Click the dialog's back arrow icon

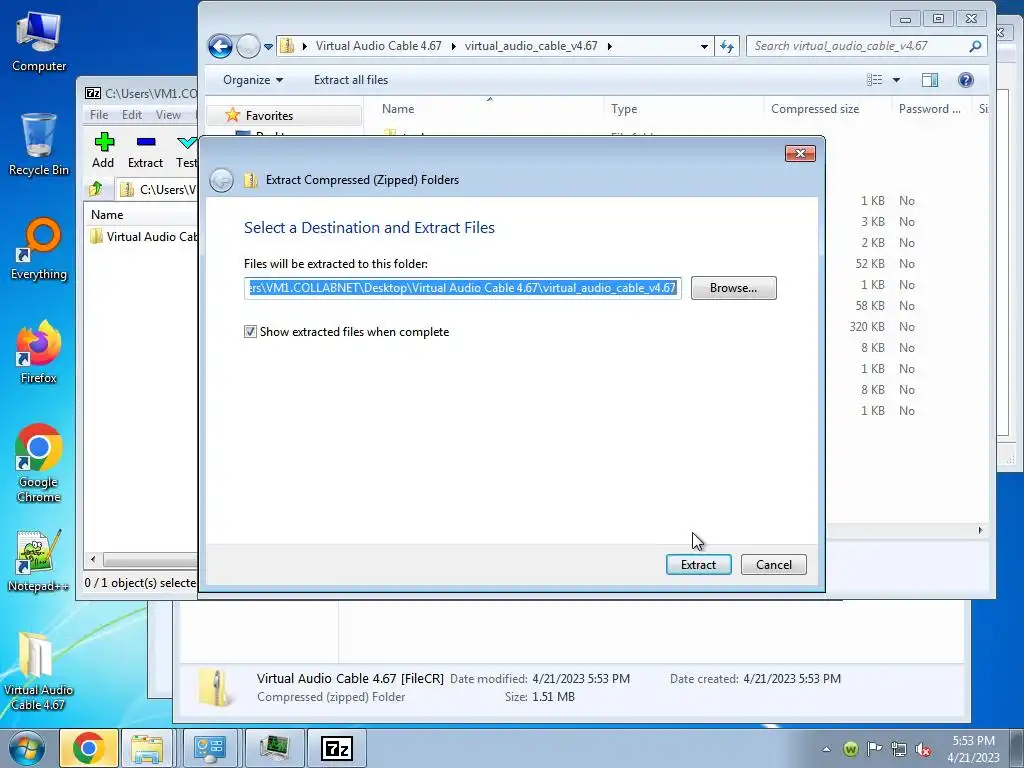point(221,180)
